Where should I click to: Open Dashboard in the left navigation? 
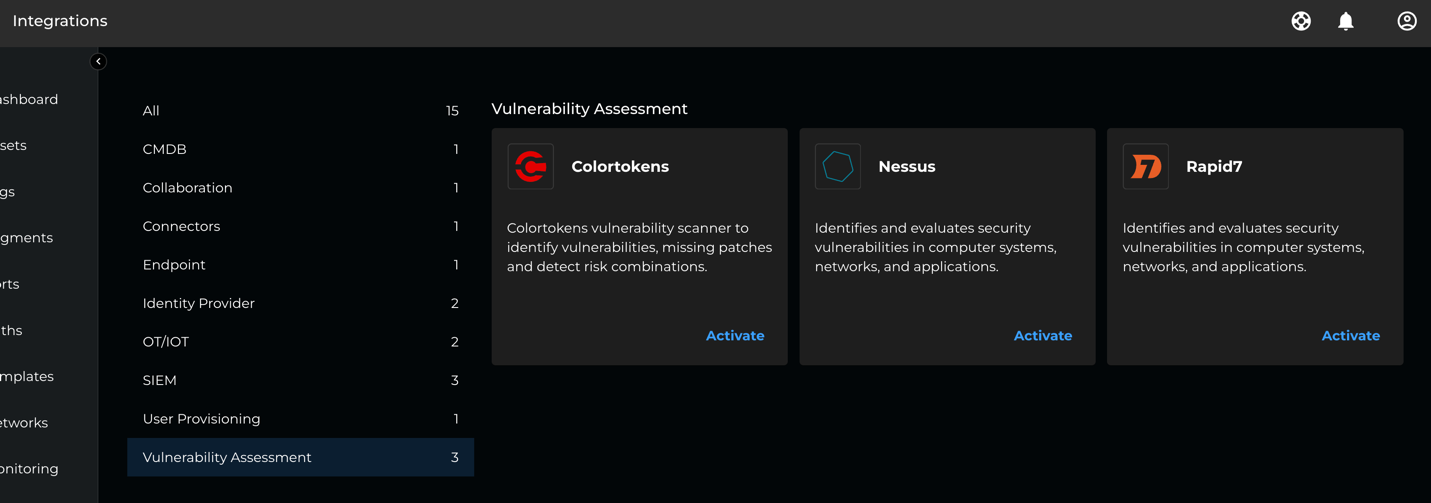30,100
